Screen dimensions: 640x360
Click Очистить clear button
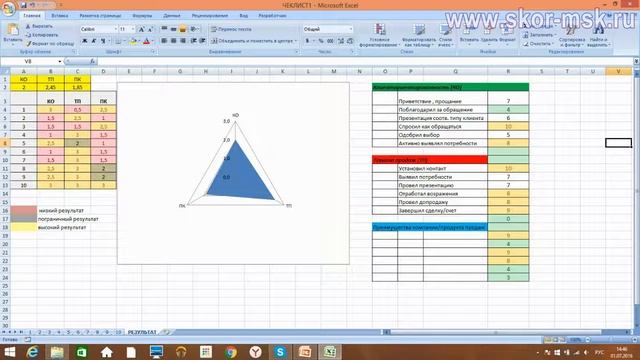(x=539, y=44)
